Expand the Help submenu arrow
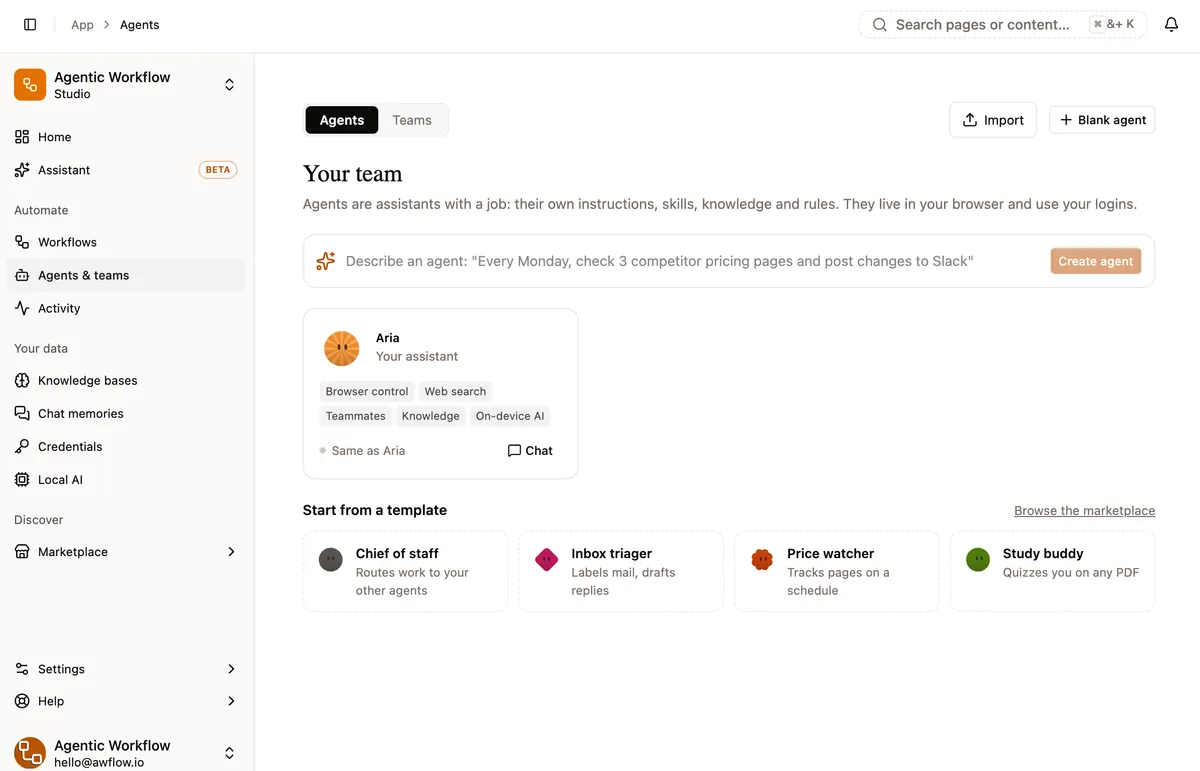This screenshot has width=1200, height=771. 231,701
